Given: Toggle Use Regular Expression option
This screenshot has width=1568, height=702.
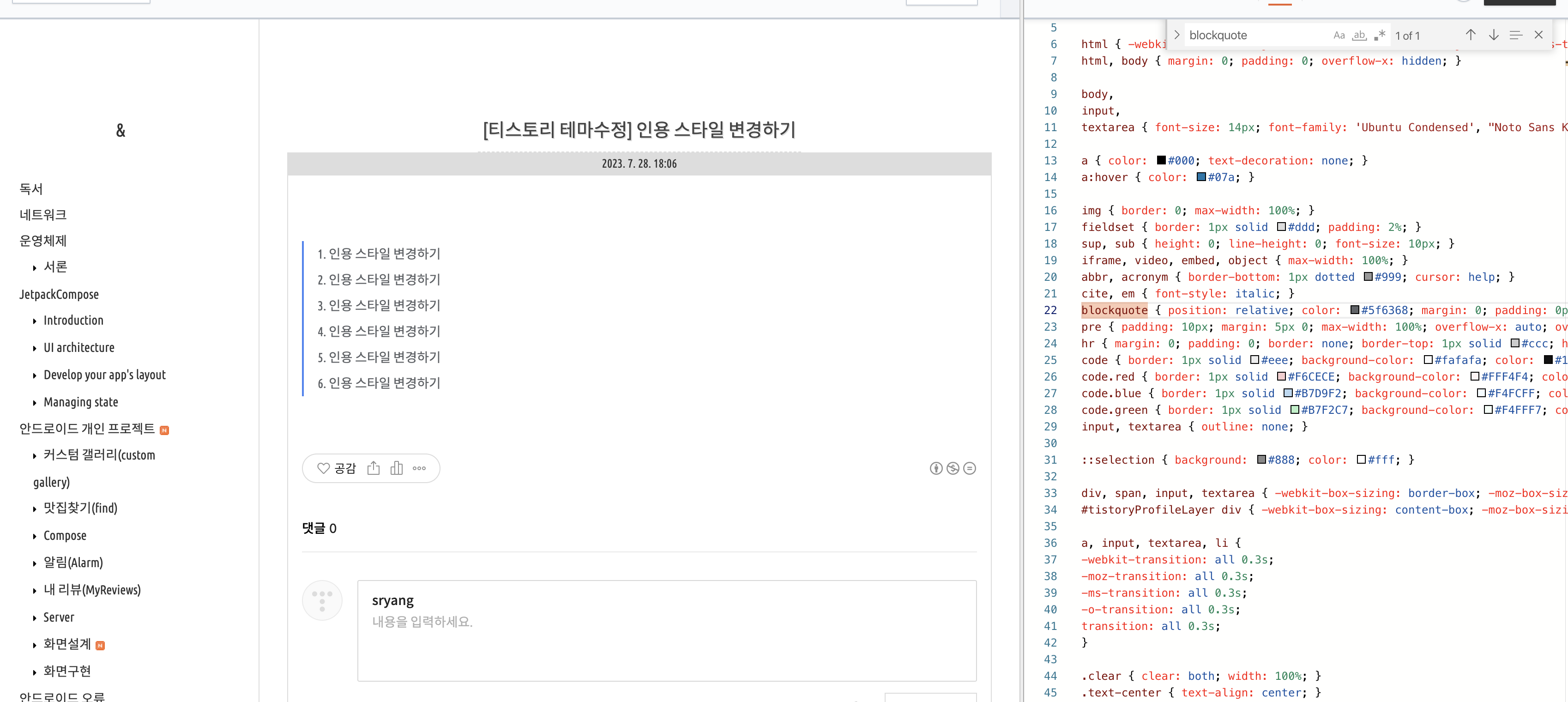Looking at the screenshot, I should tap(1379, 35).
